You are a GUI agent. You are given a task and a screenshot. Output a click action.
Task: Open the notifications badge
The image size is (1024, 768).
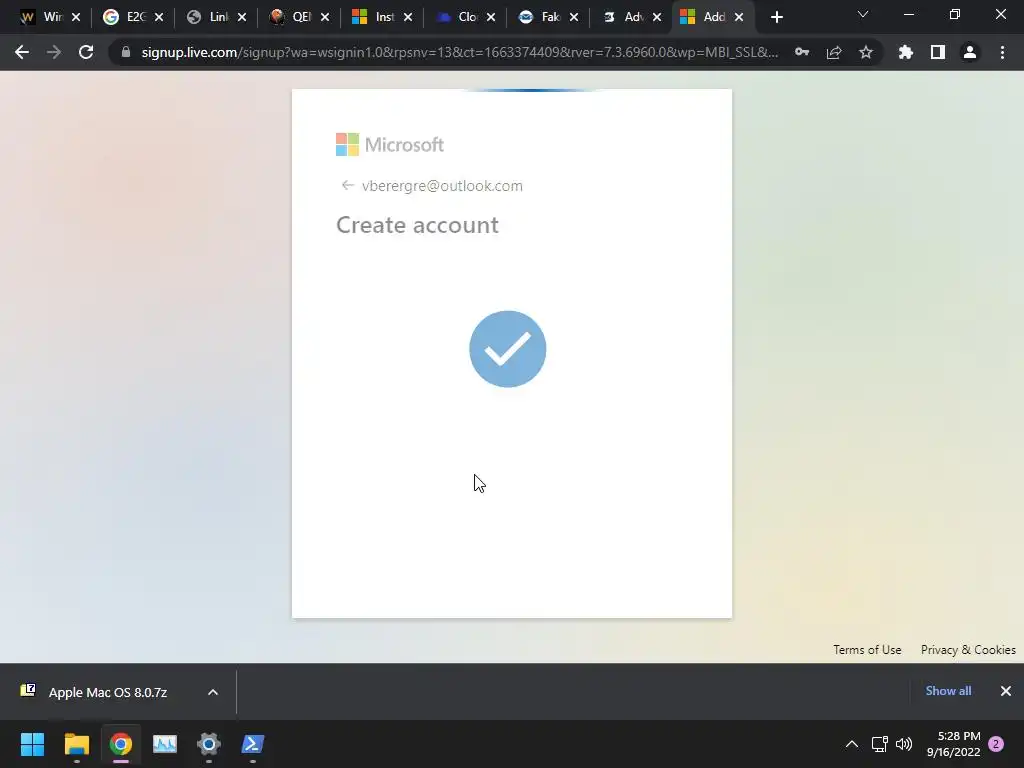[x=996, y=744]
